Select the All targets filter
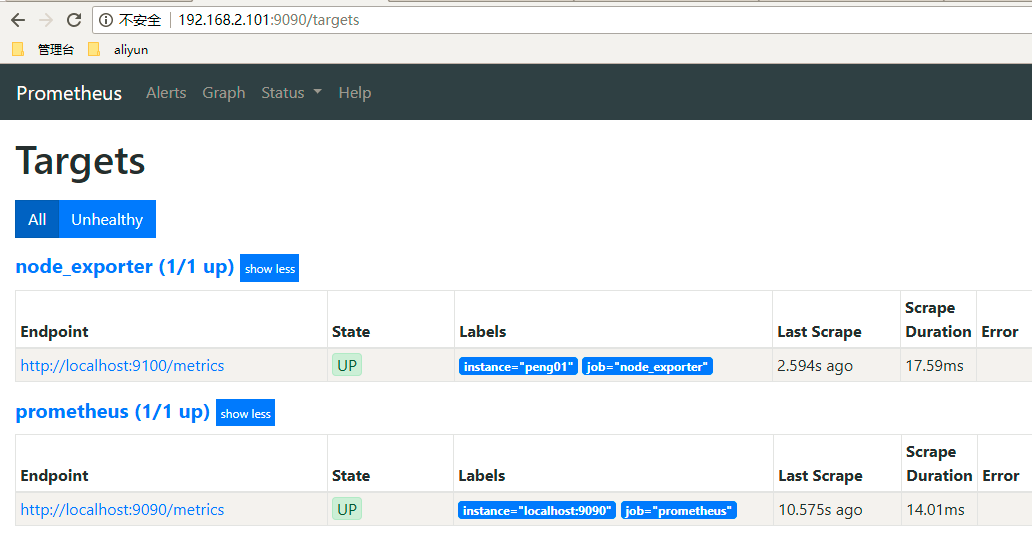Image resolution: width=1032 pixels, height=535 pixels. point(37,219)
